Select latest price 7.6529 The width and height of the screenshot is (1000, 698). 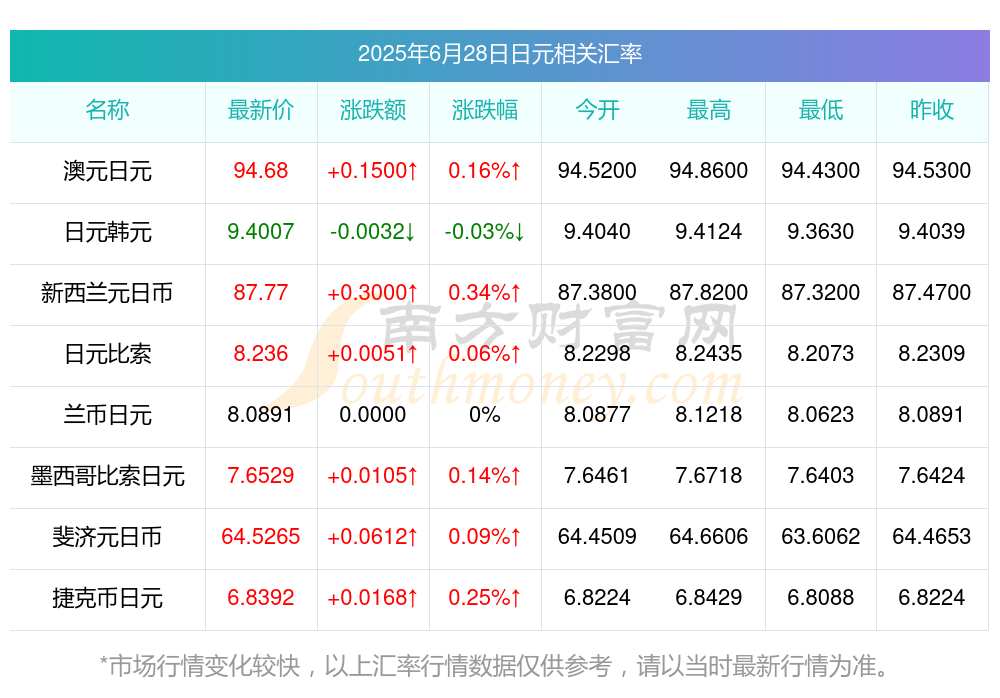pyautogui.click(x=261, y=476)
